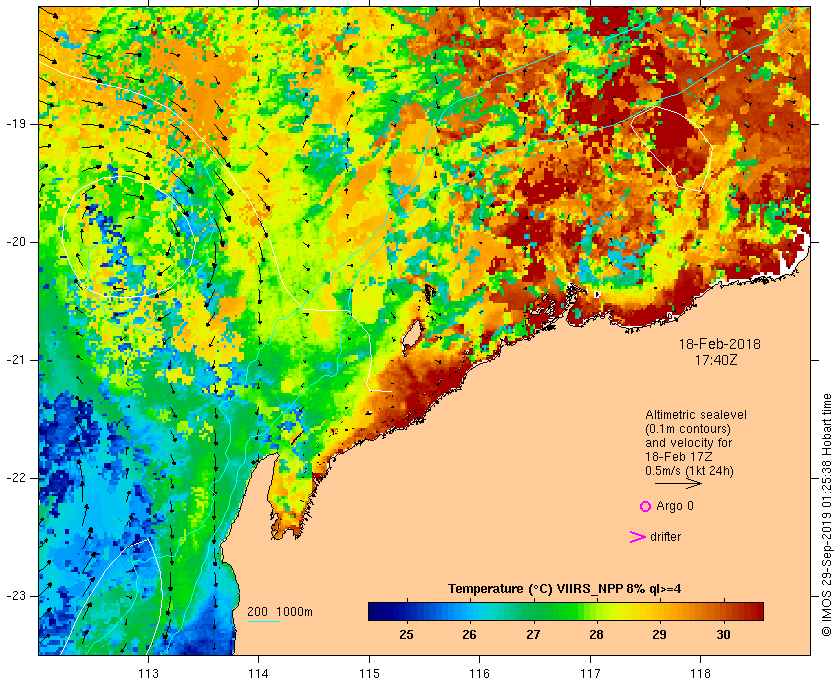Click colorbar tick label 27
840x680 pixels.
532,635
